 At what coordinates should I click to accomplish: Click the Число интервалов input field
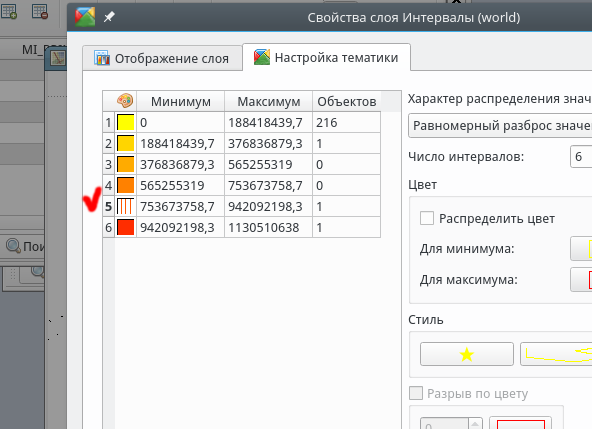point(581,156)
